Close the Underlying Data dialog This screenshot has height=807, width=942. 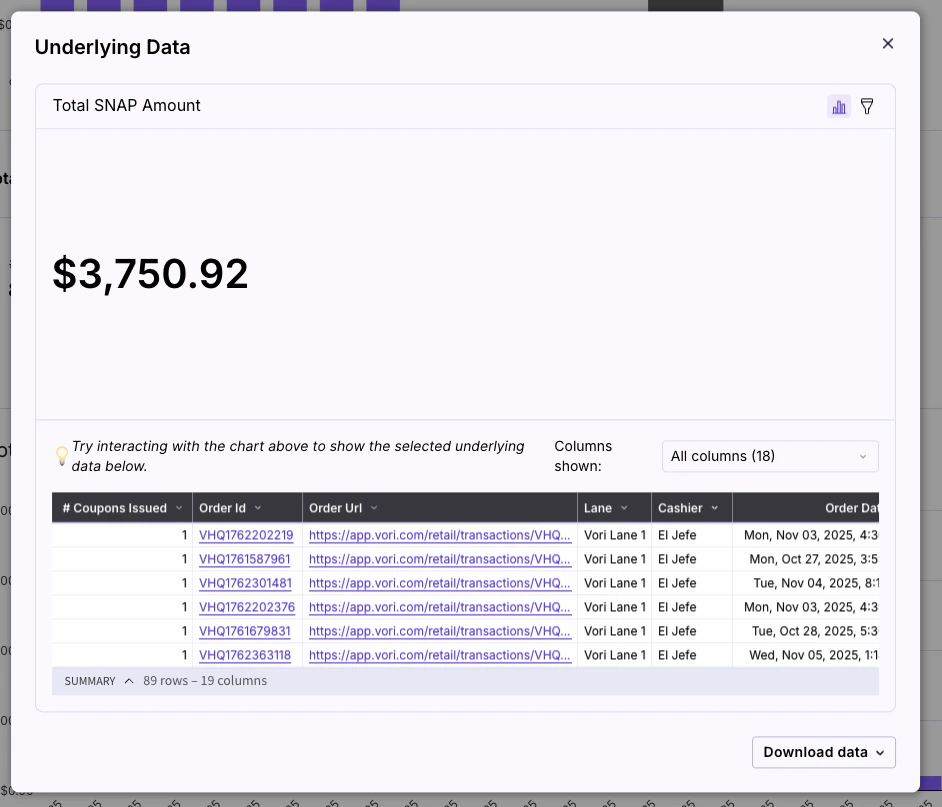[x=887, y=43]
